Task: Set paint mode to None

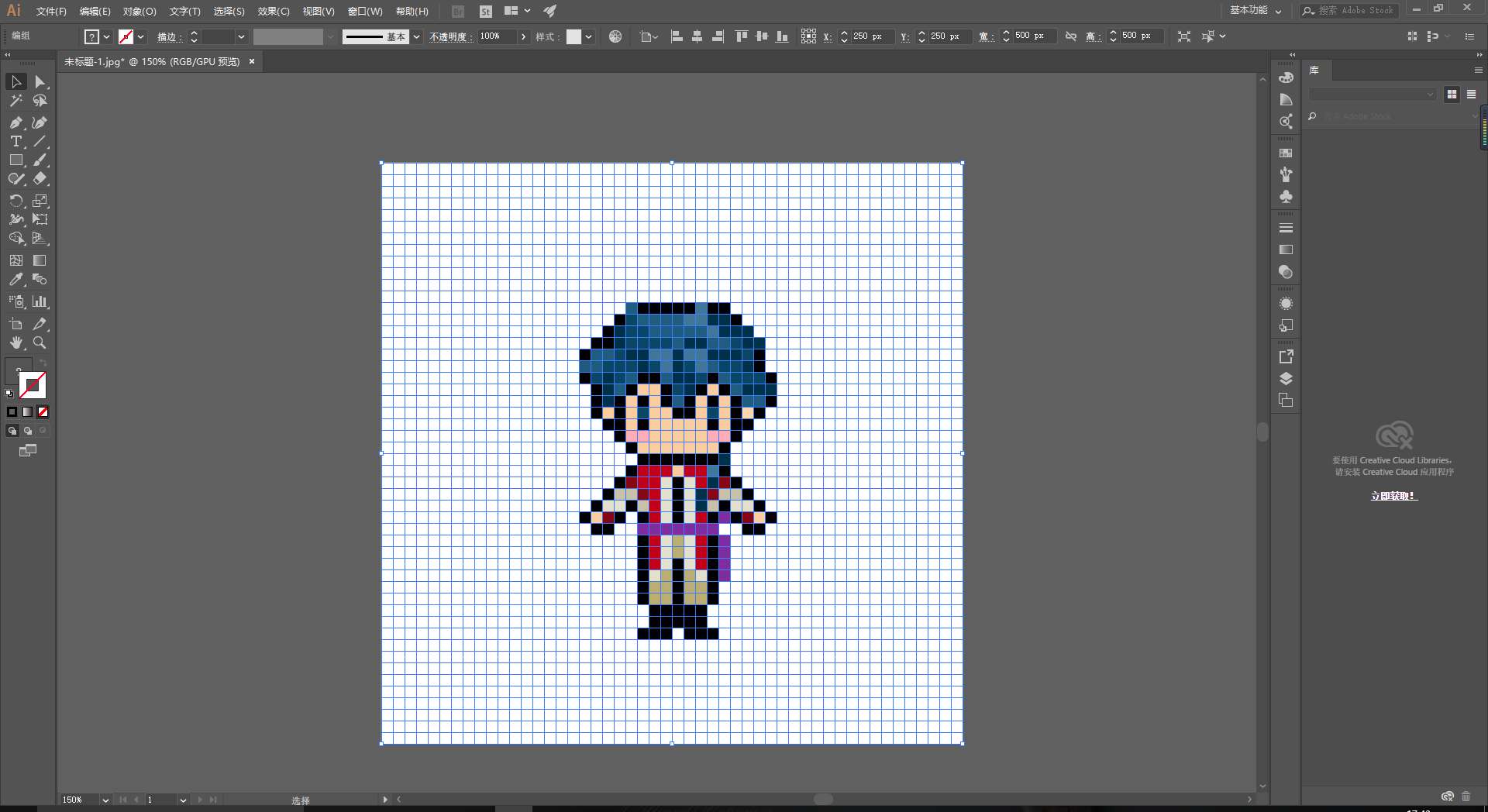Action: click(43, 412)
